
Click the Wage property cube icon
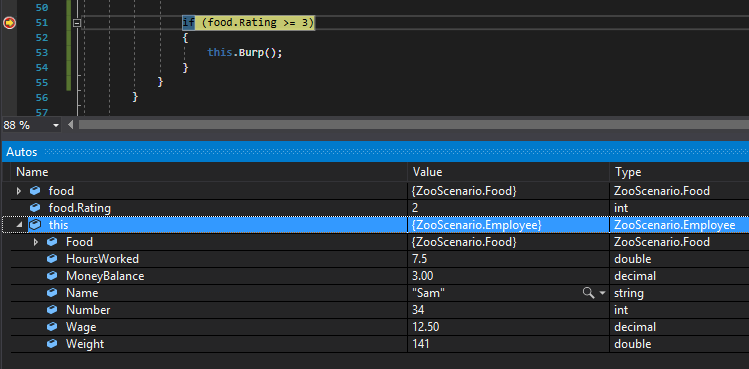[x=52, y=327]
